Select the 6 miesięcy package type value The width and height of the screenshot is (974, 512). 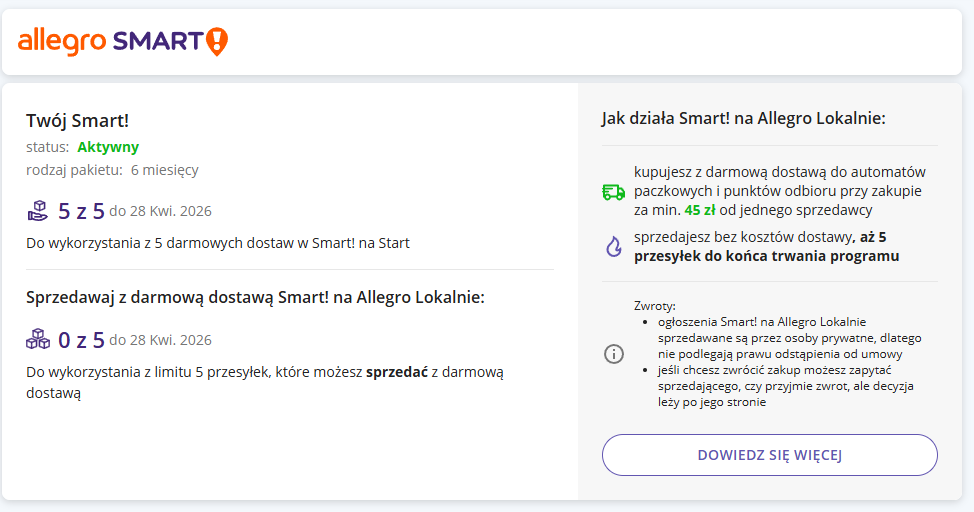[164, 169]
